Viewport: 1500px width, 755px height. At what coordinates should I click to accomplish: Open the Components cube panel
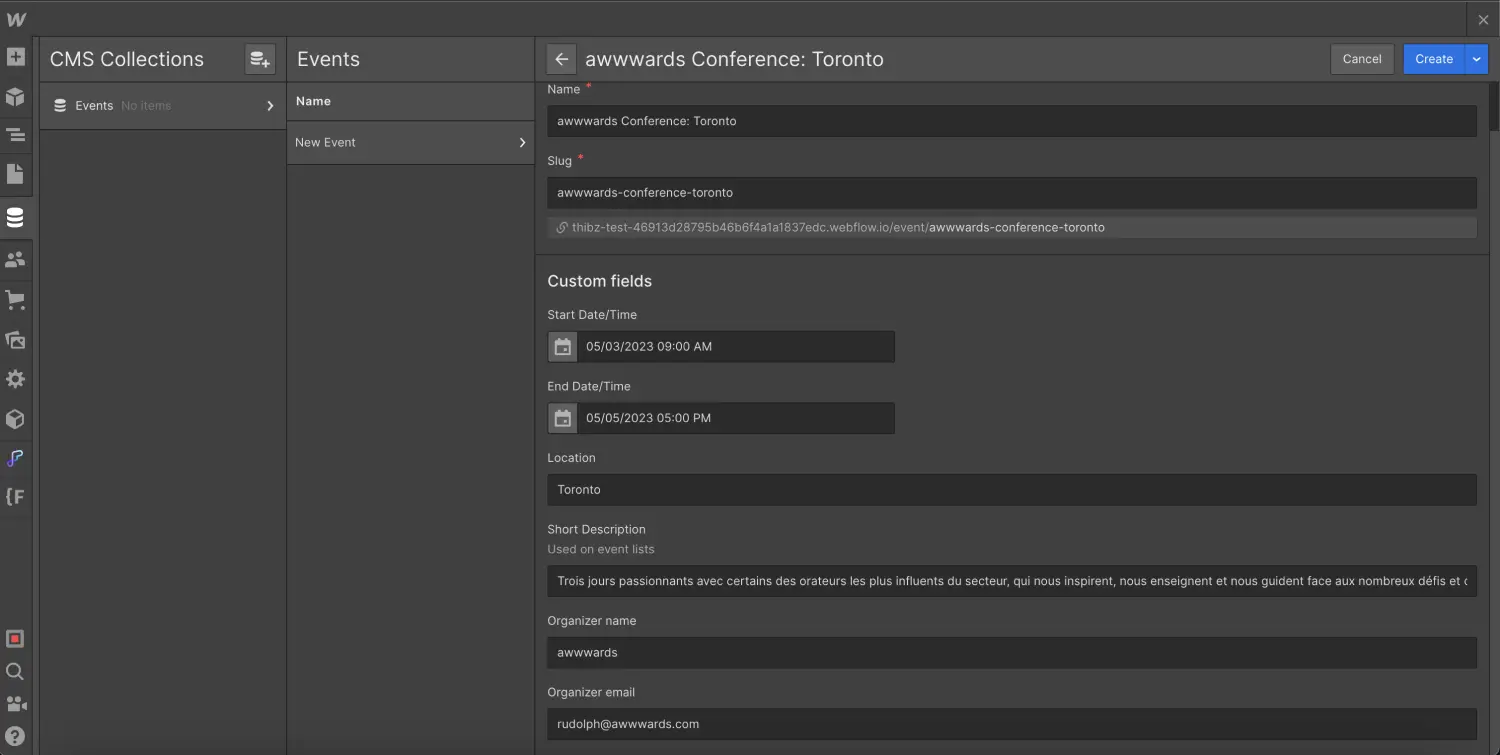[x=15, y=96]
